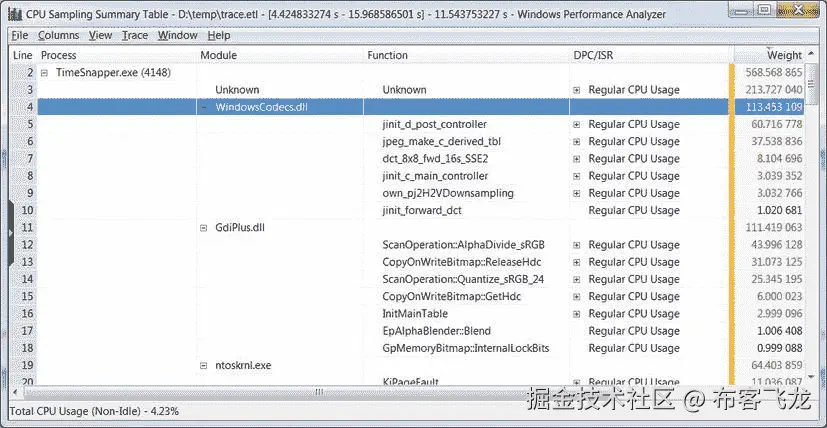Screen dimensions: 827x428
Task: Click weight value 568.568 865
Action: (774, 73)
